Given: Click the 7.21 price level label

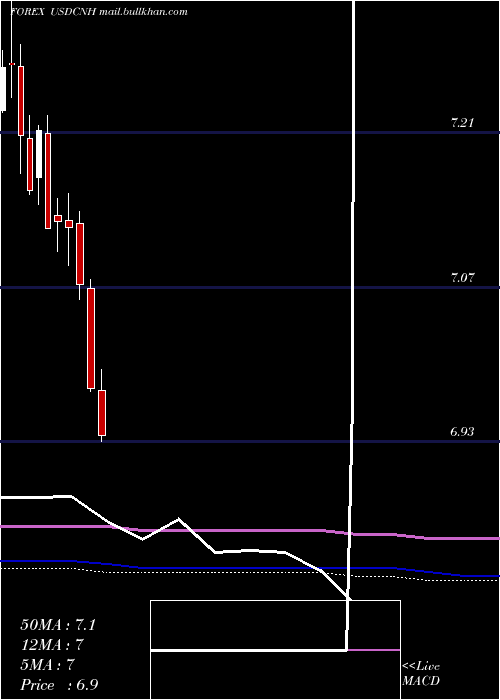Looking at the screenshot, I should (x=462, y=123).
